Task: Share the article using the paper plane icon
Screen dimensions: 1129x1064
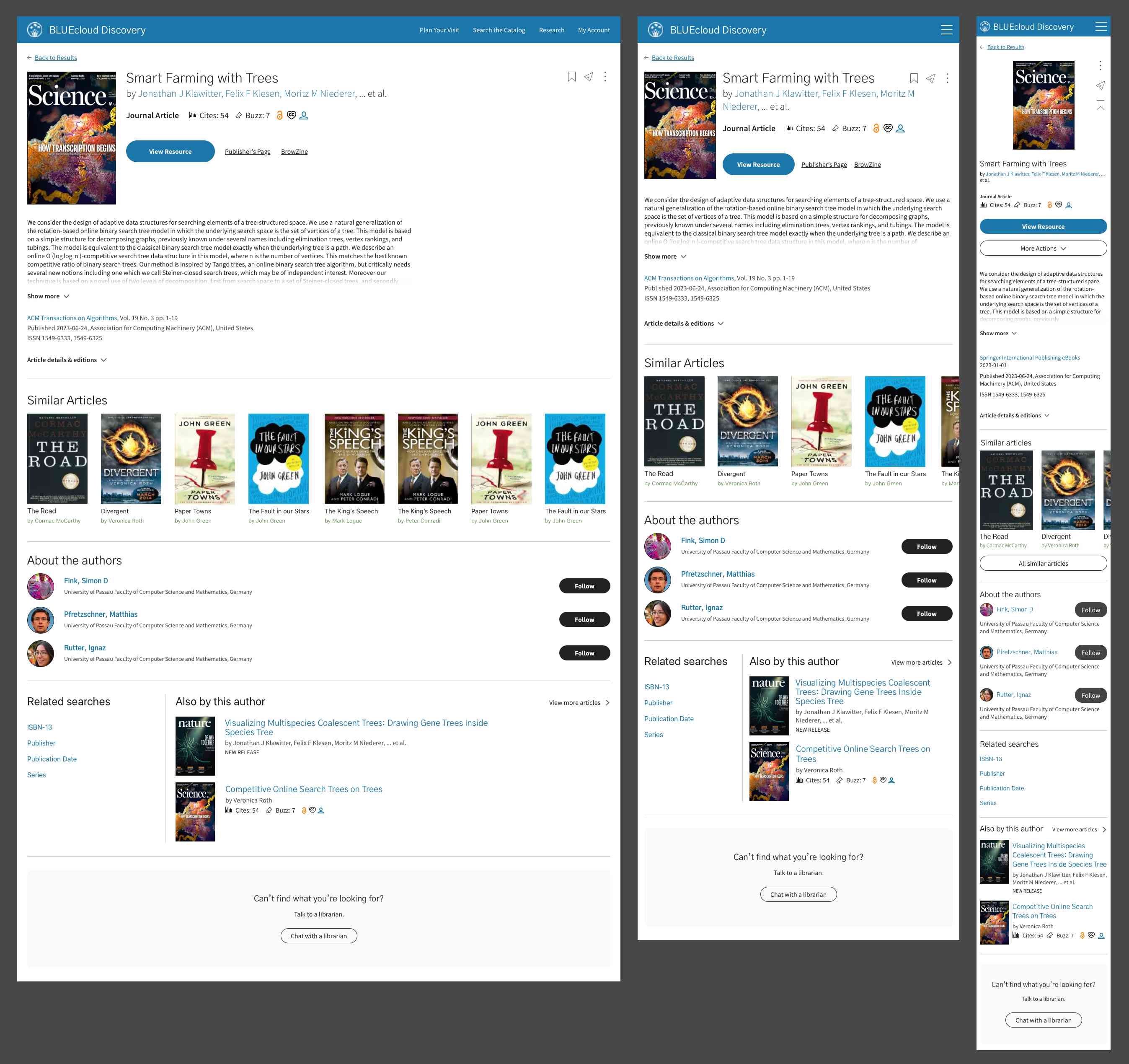Action: (588, 77)
